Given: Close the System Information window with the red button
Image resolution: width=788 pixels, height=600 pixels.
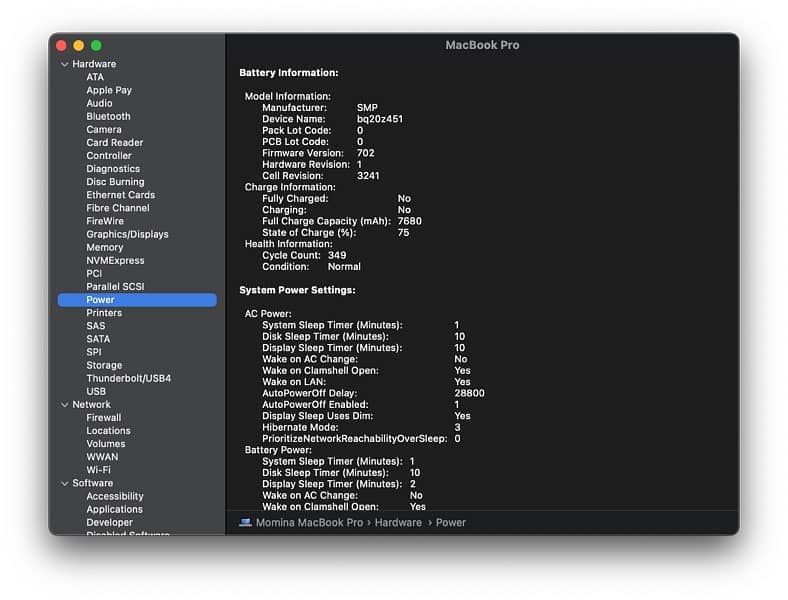Looking at the screenshot, I should [x=60, y=45].
